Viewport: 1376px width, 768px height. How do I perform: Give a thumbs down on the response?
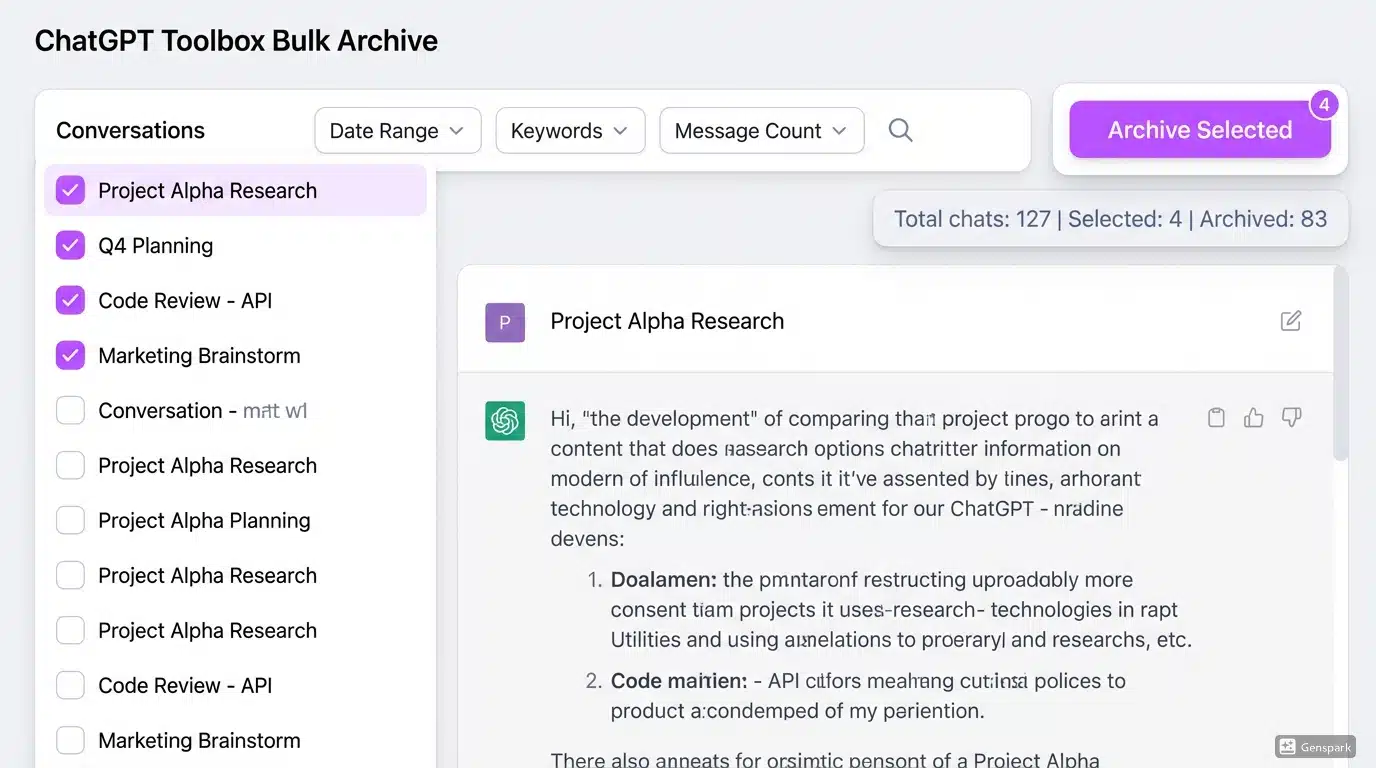pyautogui.click(x=1291, y=417)
